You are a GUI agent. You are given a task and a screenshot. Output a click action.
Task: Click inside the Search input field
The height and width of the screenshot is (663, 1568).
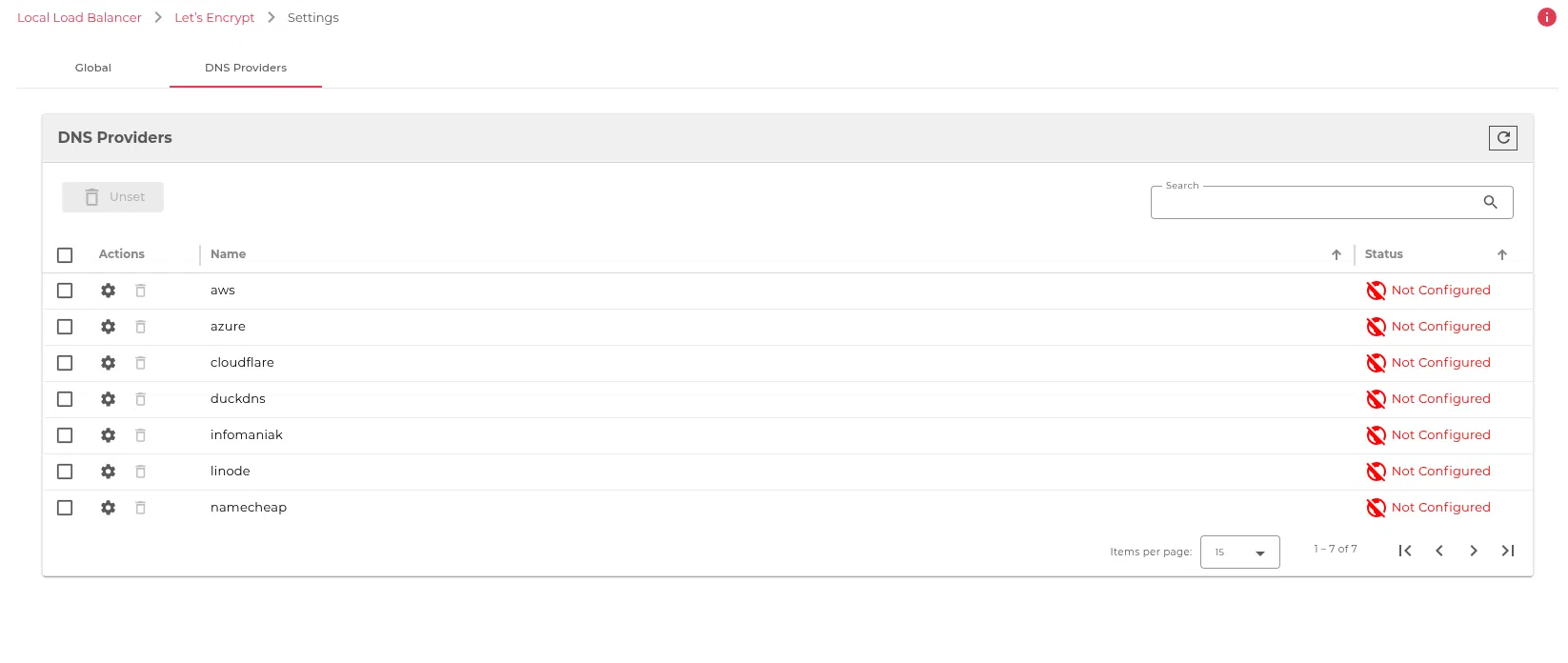(x=1315, y=203)
